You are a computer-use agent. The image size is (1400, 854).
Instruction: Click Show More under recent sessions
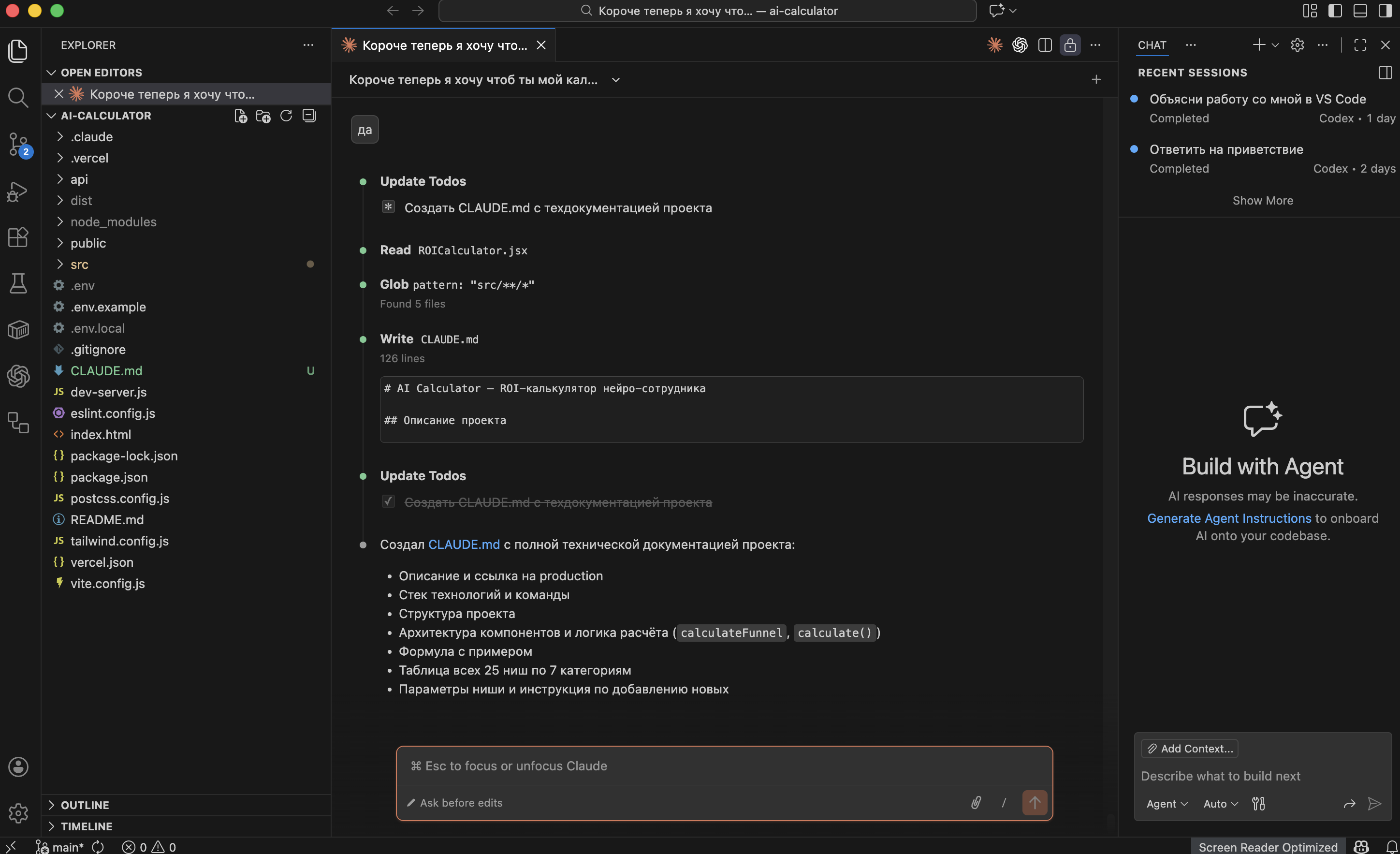tap(1262, 200)
